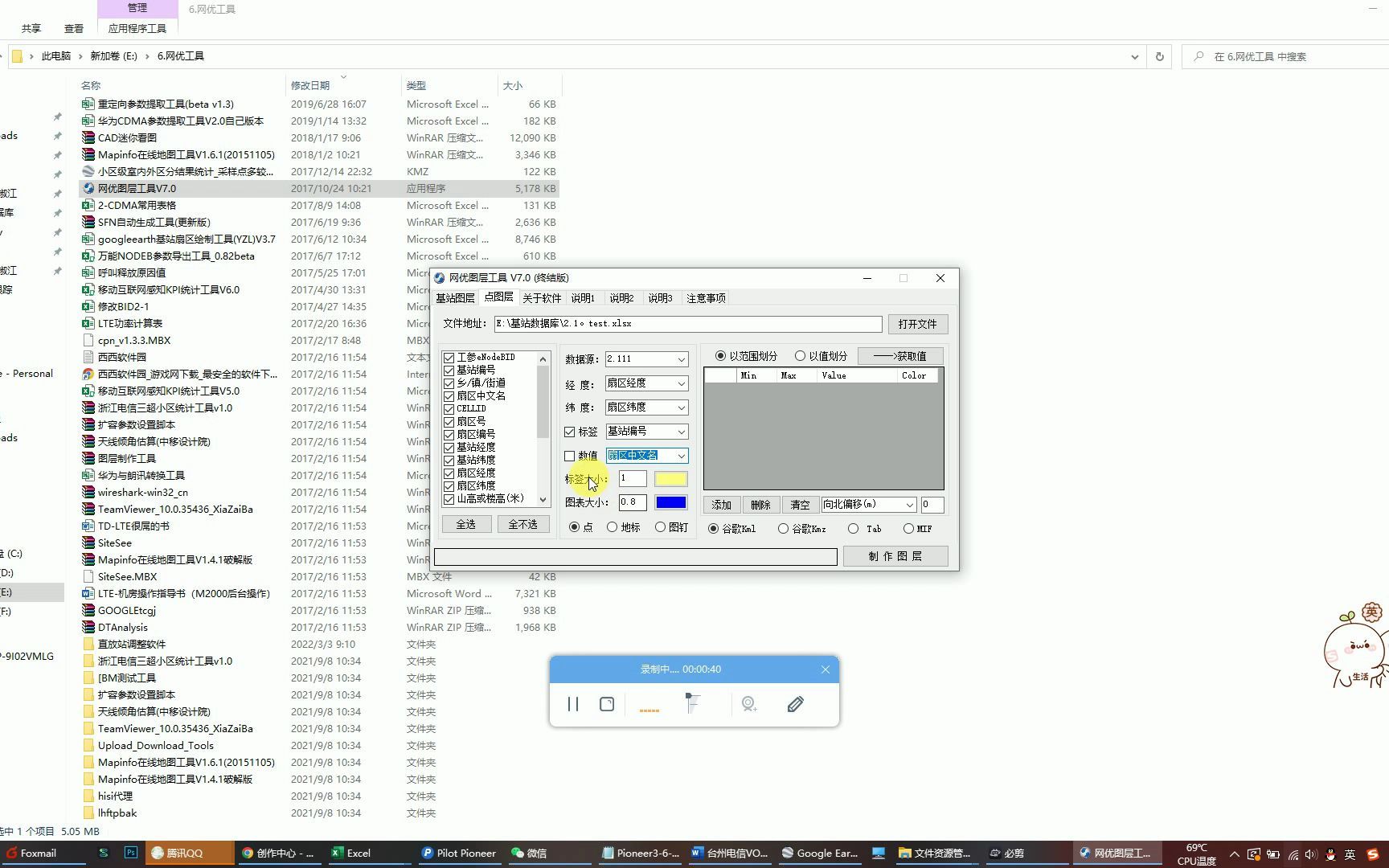
Task: Expand the address bar history dropdown
Action: click(x=1134, y=56)
